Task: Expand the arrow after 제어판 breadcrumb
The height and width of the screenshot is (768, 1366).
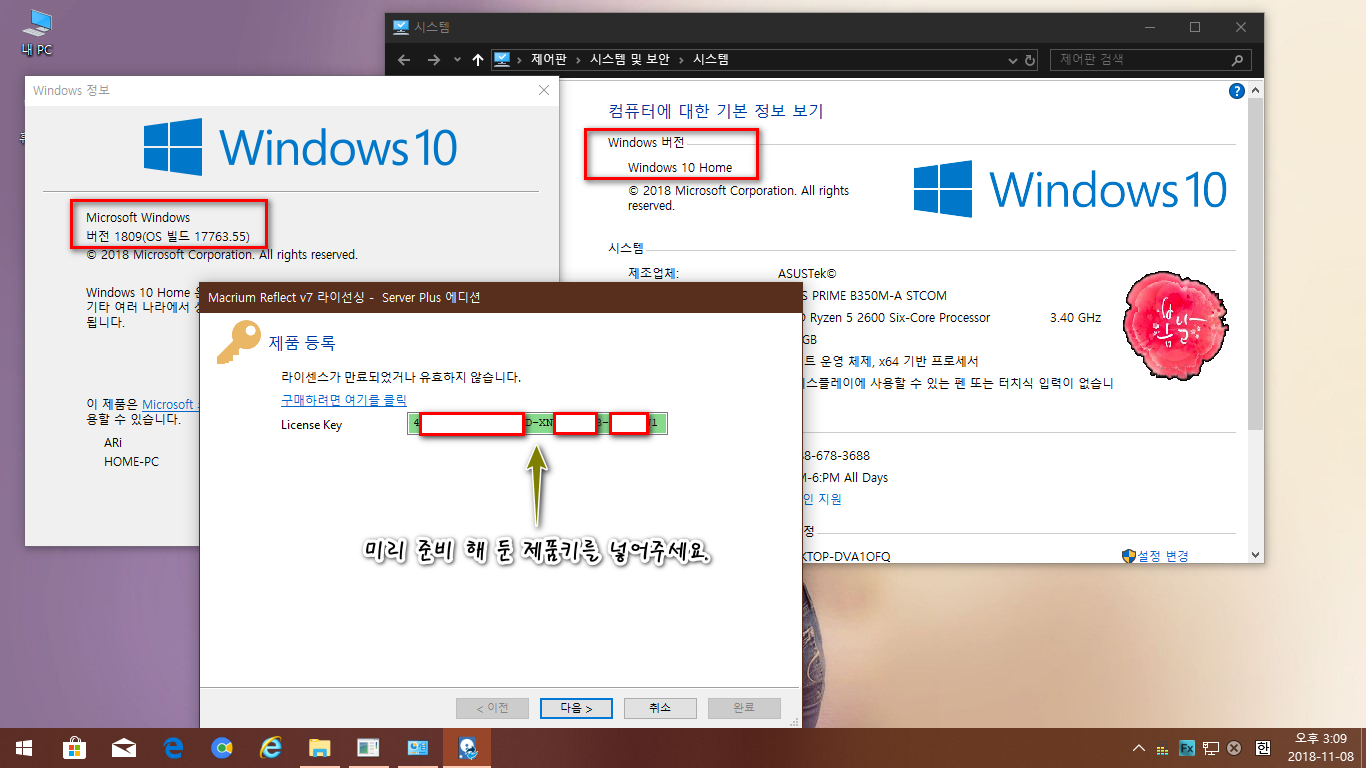Action: point(578,60)
